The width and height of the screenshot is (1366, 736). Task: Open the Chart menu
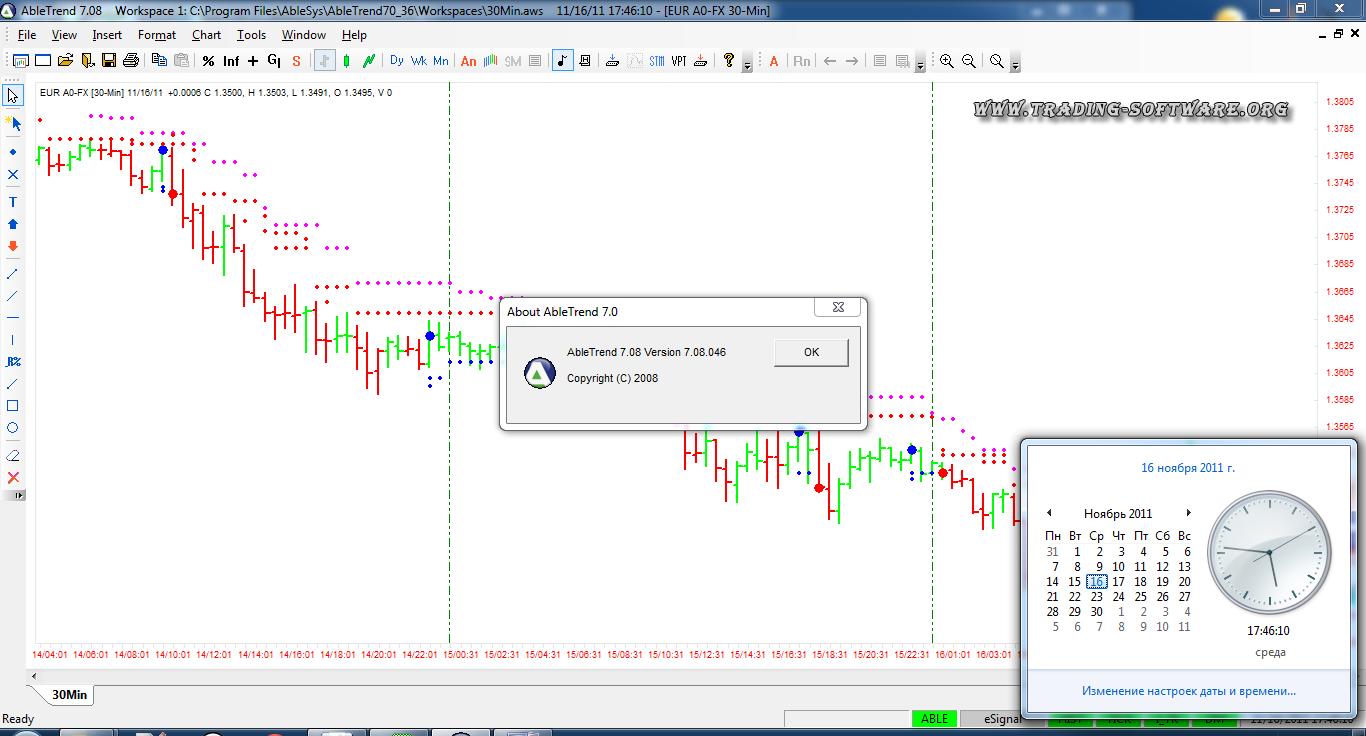pos(206,35)
